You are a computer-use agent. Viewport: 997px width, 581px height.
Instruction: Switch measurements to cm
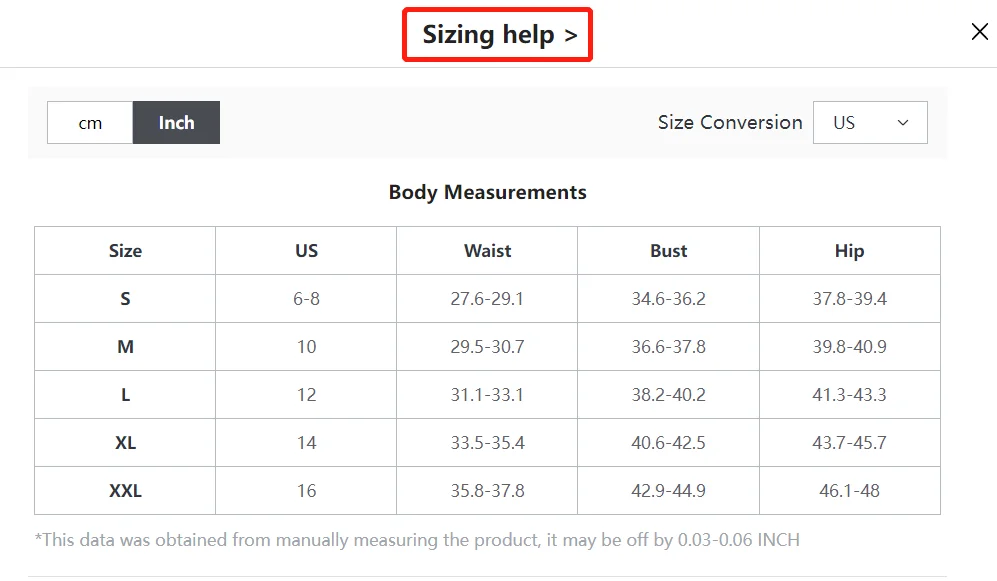(90, 123)
